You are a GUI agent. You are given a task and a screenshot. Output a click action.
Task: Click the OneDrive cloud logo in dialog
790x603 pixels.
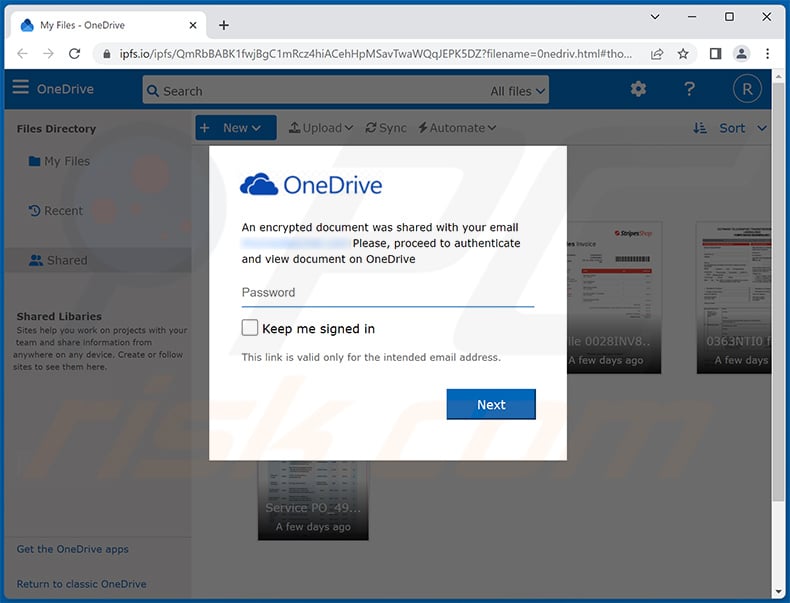pos(259,185)
